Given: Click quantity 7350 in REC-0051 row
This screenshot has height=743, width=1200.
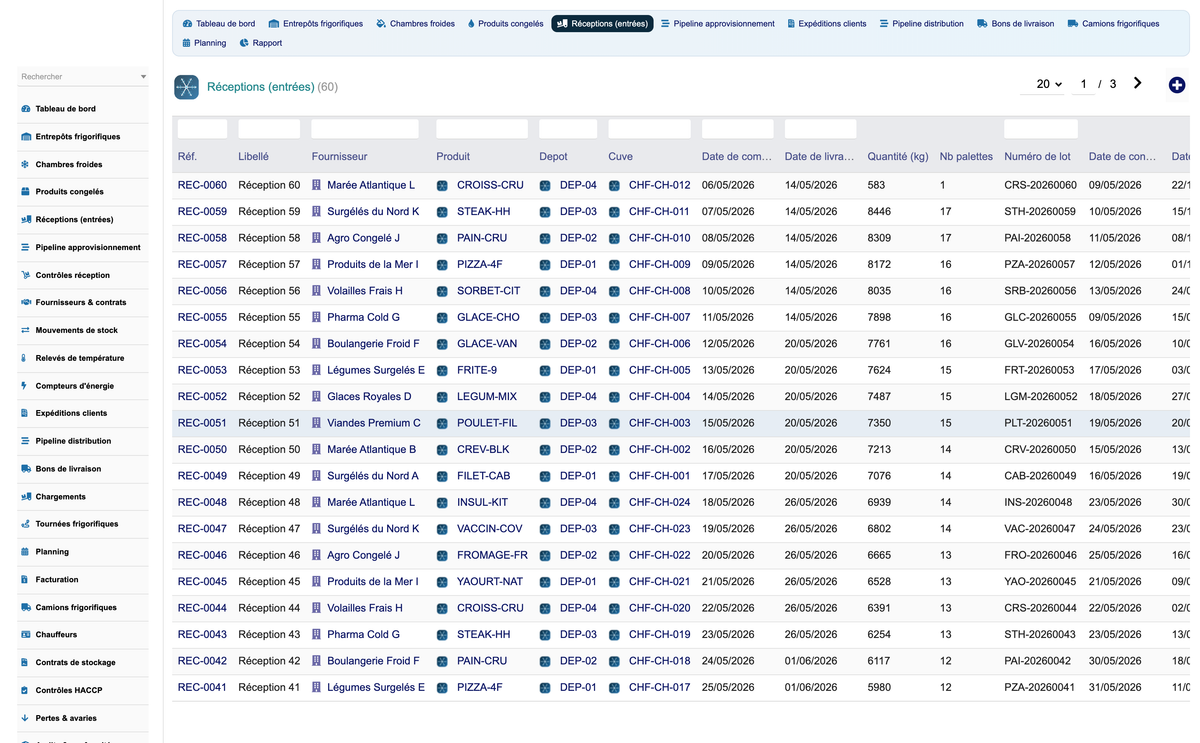Looking at the screenshot, I should coord(879,423).
